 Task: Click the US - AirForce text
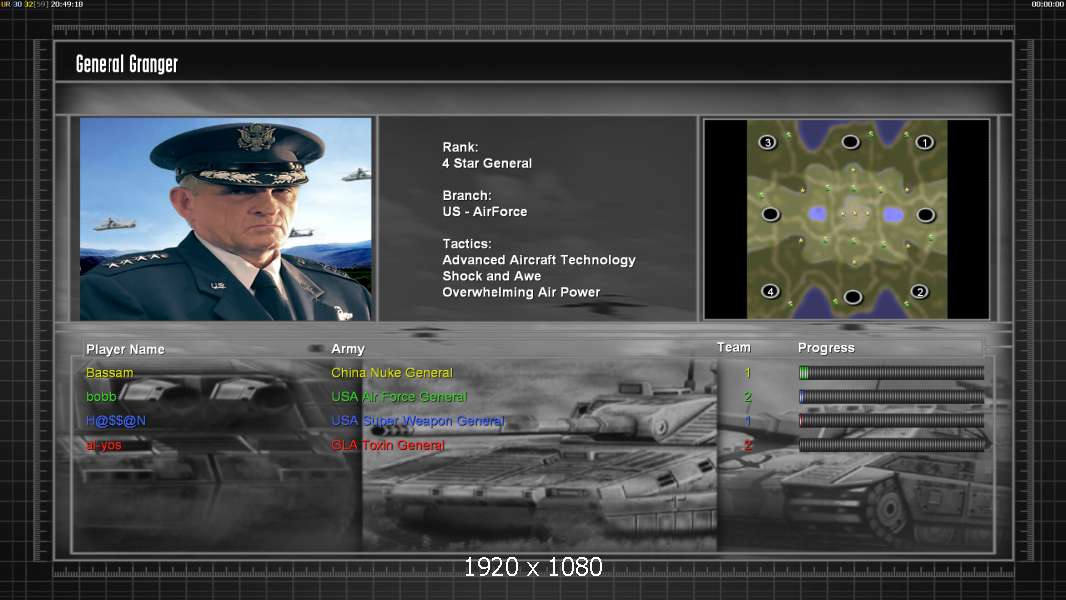(x=485, y=211)
